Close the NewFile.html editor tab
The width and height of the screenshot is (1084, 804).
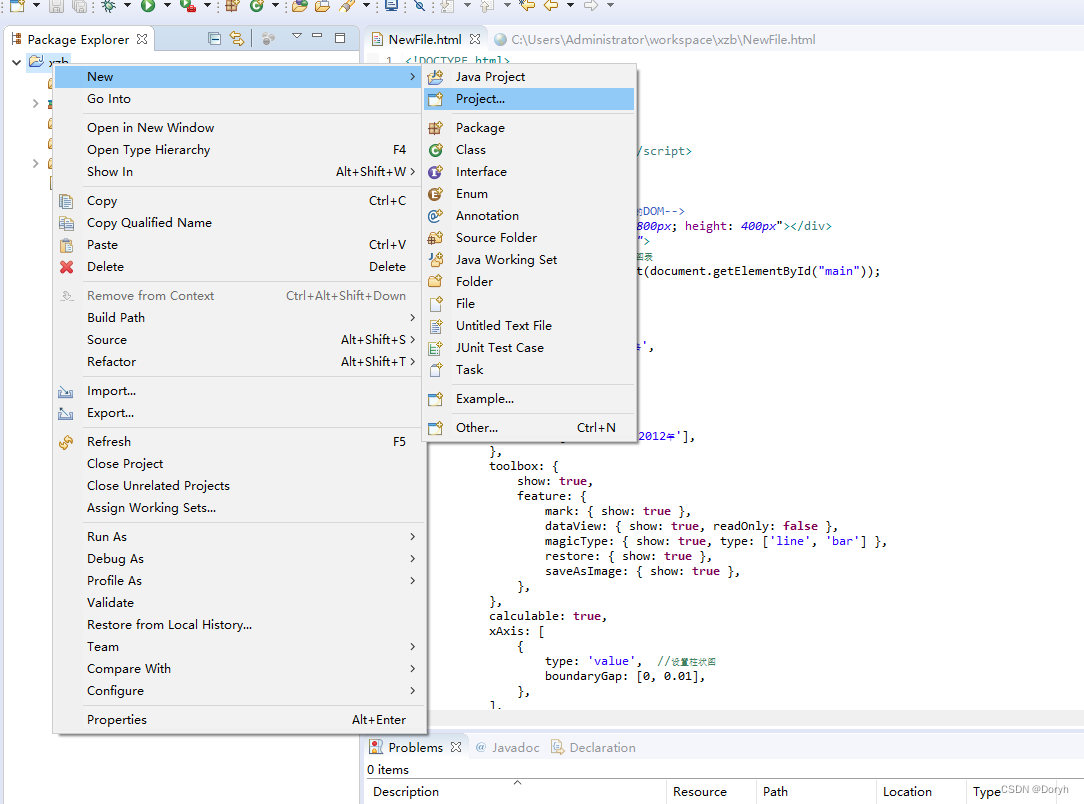click(x=474, y=39)
